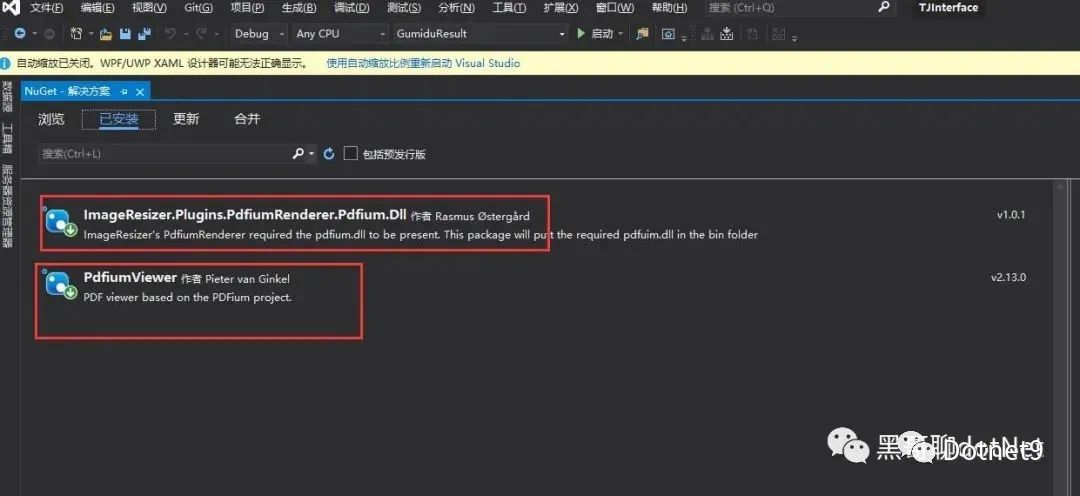Open the 文件(F) menu
Image resolution: width=1080 pixels, height=496 pixels.
coord(46,8)
